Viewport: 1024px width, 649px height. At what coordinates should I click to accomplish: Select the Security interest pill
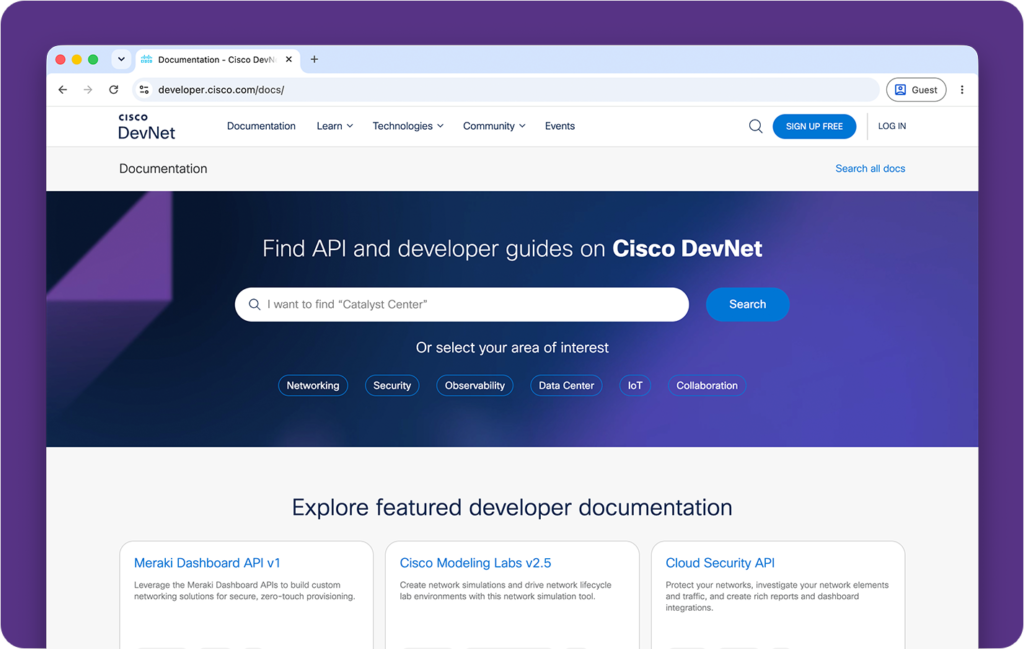point(392,385)
